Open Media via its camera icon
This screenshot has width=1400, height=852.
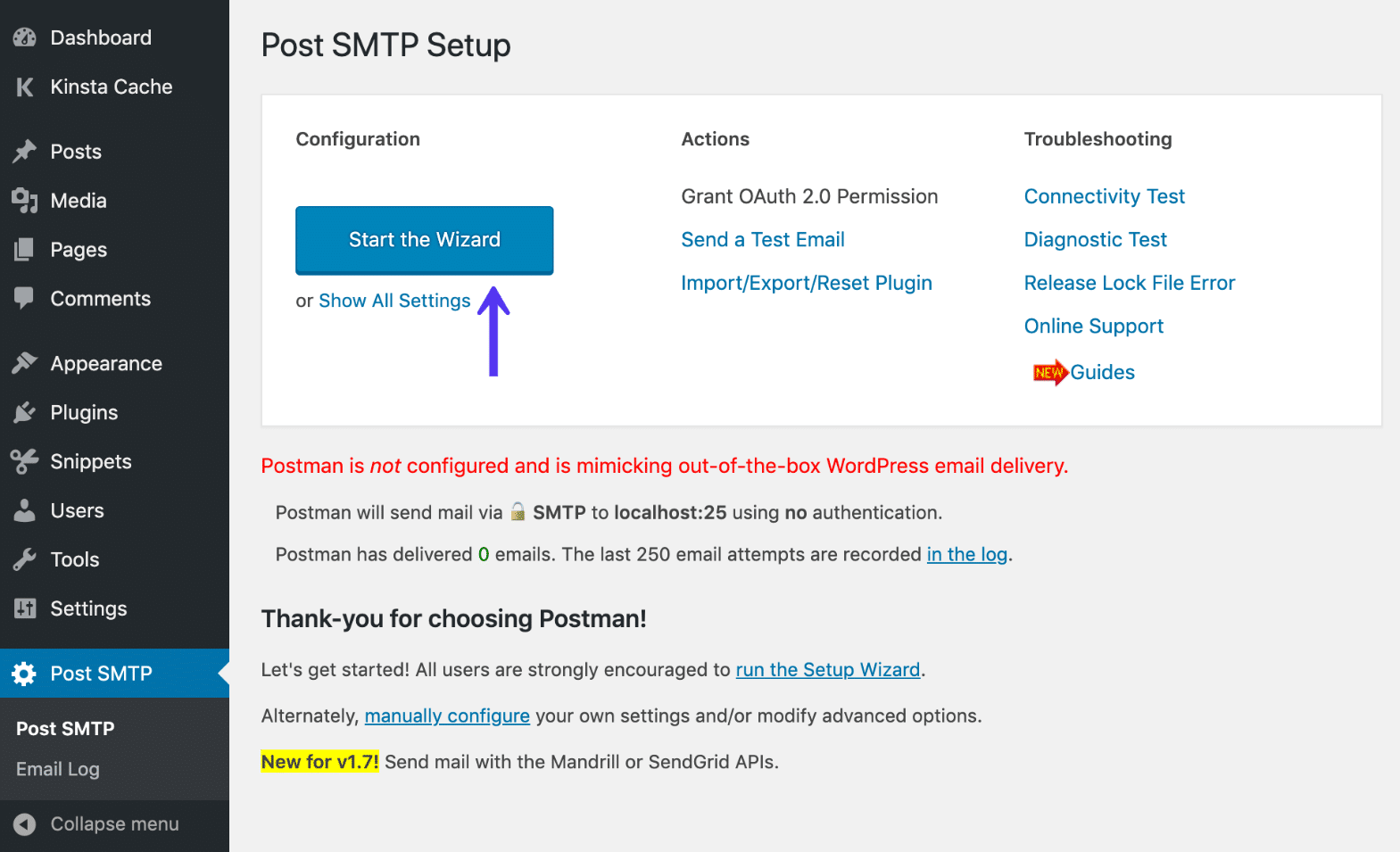point(23,200)
